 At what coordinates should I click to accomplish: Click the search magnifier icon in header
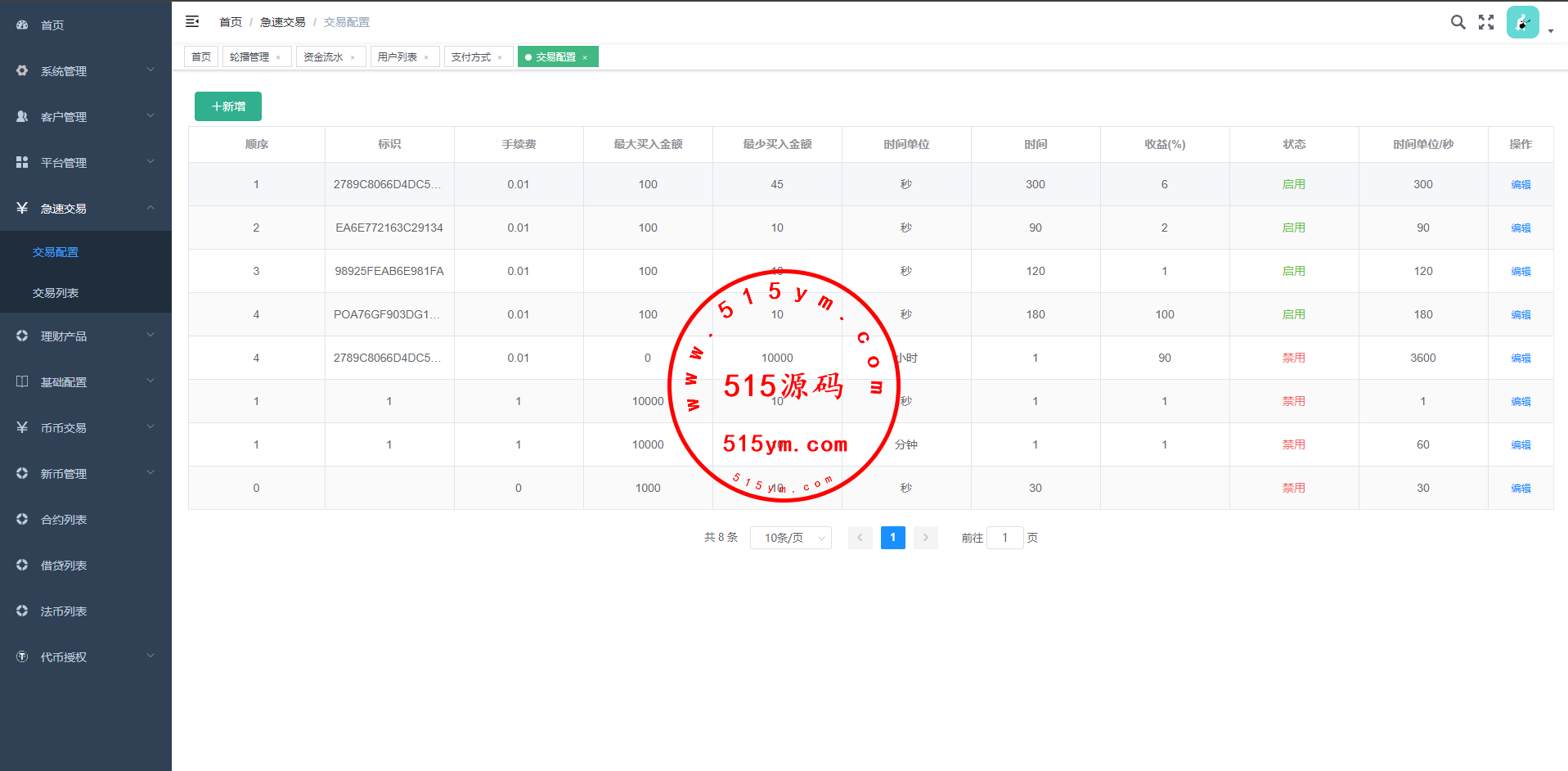point(1458,22)
